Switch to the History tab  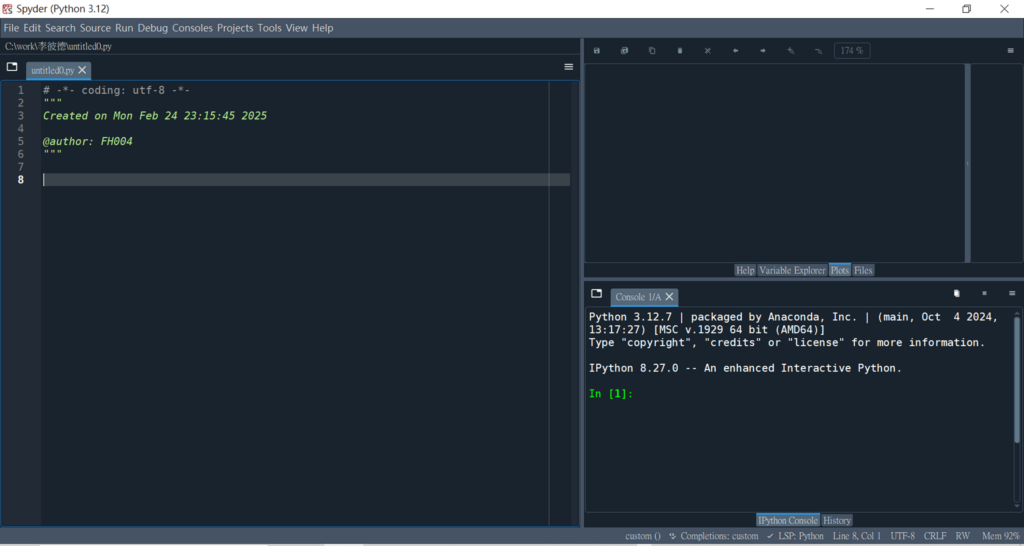click(x=837, y=520)
